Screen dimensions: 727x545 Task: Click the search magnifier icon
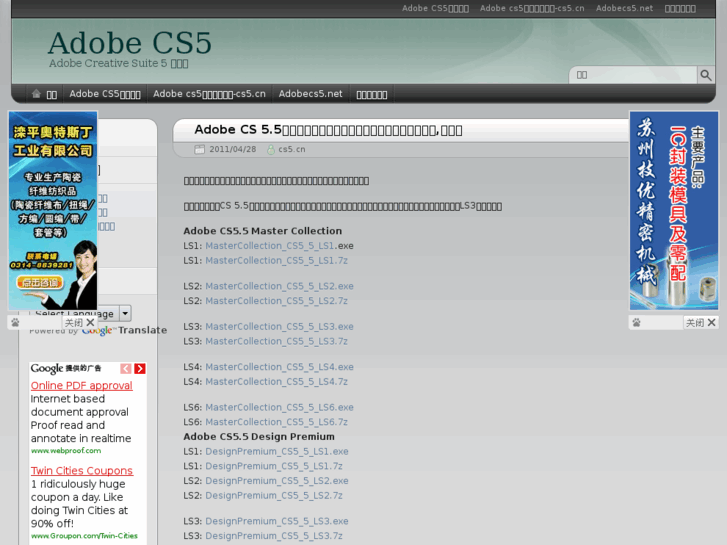[x=706, y=75]
